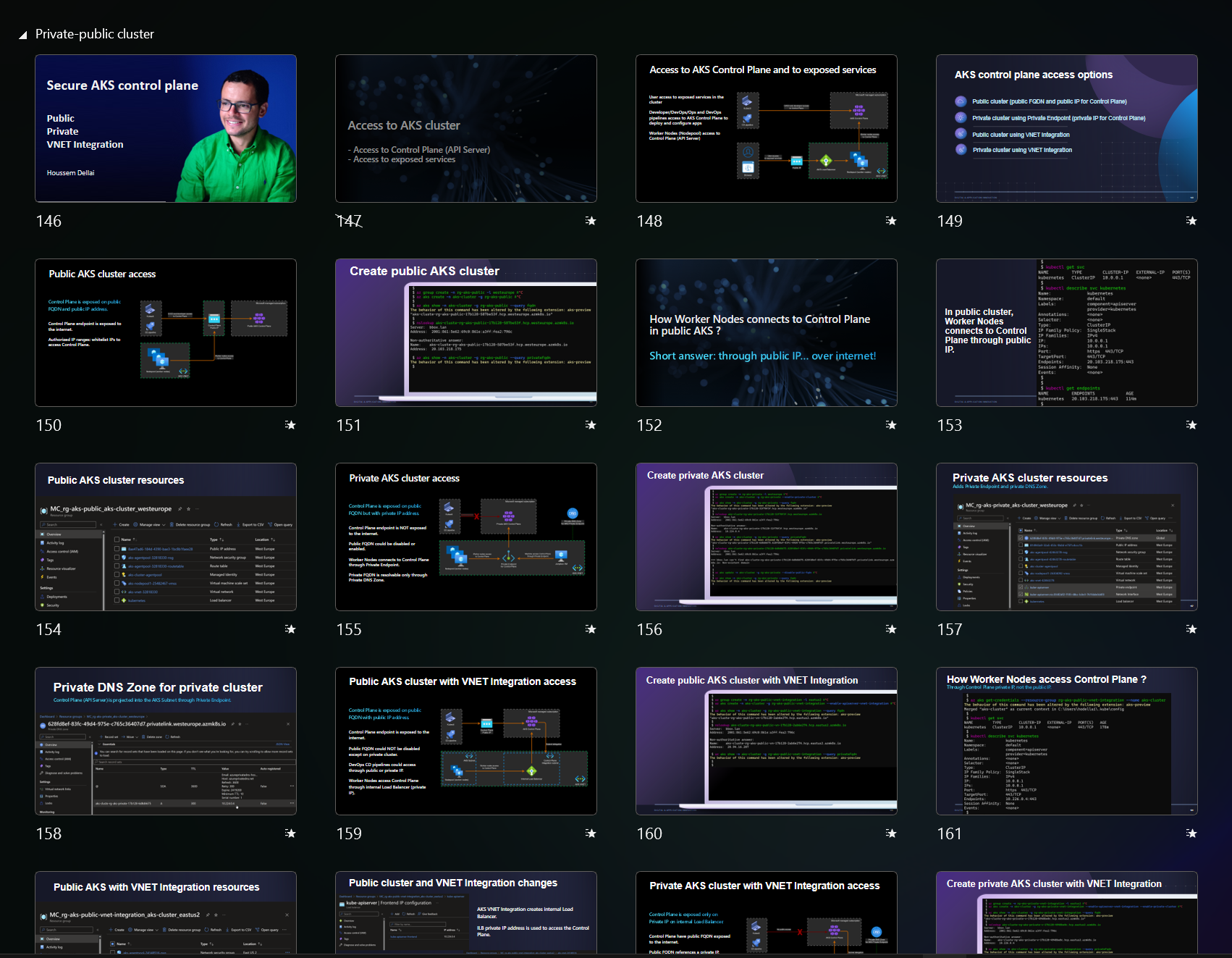Click the transition star icon under slide 148
This screenshot has height=958, width=1232.
pyautogui.click(x=891, y=221)
